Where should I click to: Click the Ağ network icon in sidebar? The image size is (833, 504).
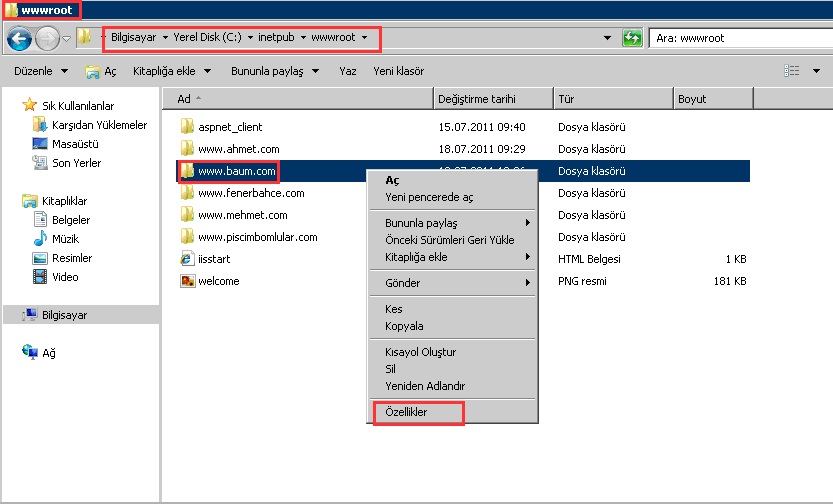[30, 352]
